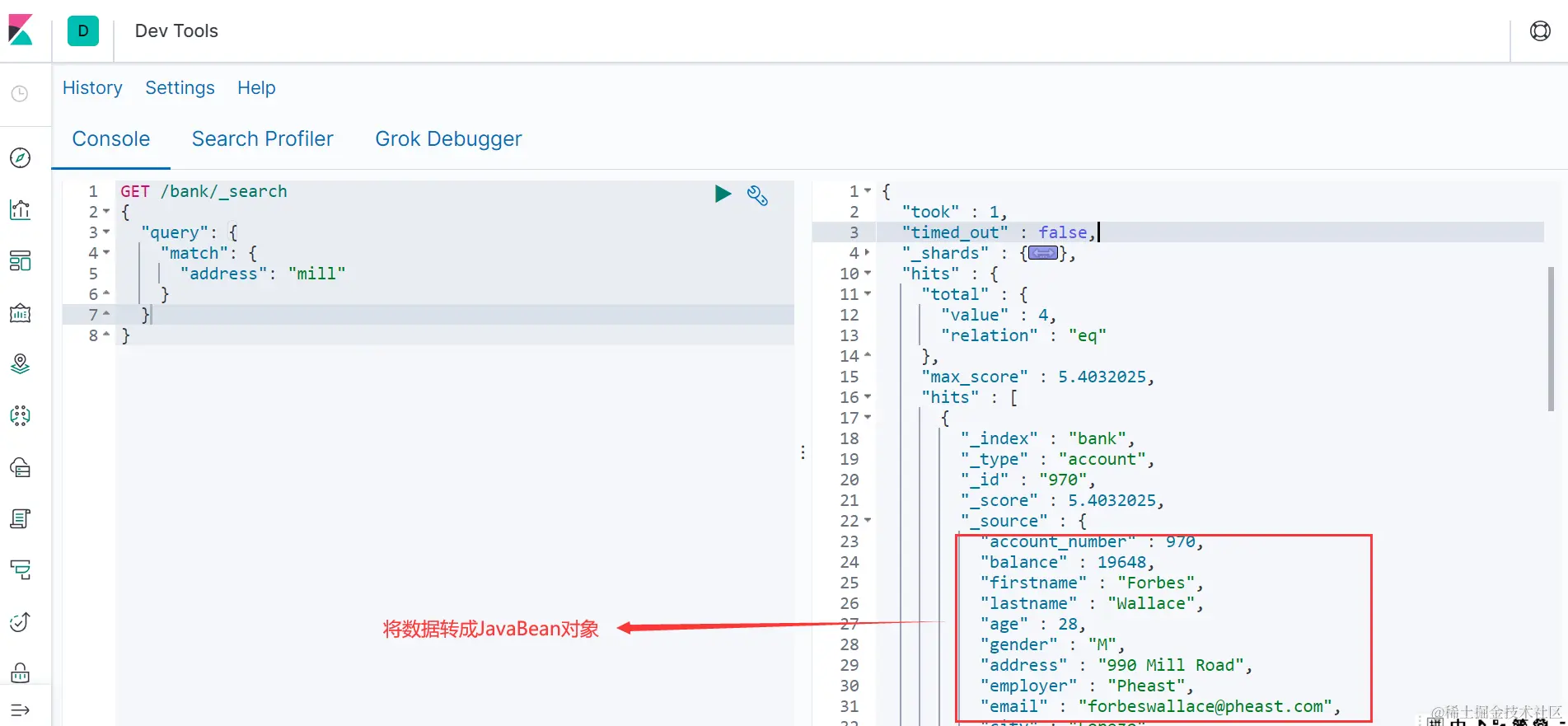Click the "address" : "990 Mill Road" line
The height and width of the screenshot is (726, 1568).
tap(1117, 665)
